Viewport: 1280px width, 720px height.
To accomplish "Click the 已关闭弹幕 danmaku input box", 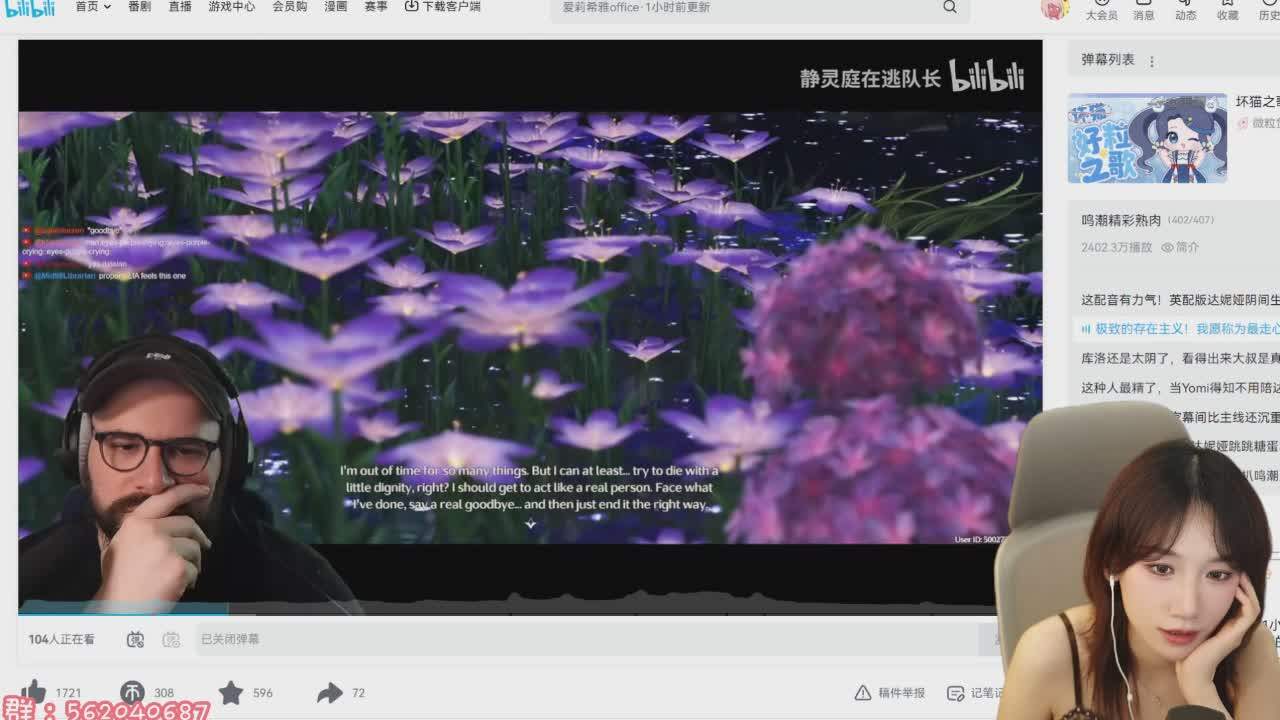I will click(587, 639).
